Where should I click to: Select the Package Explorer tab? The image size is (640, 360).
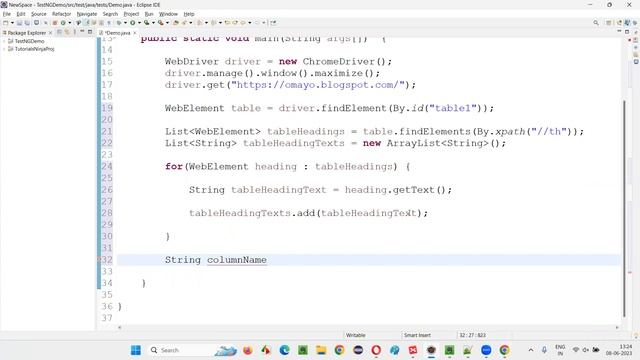[27, 33]
